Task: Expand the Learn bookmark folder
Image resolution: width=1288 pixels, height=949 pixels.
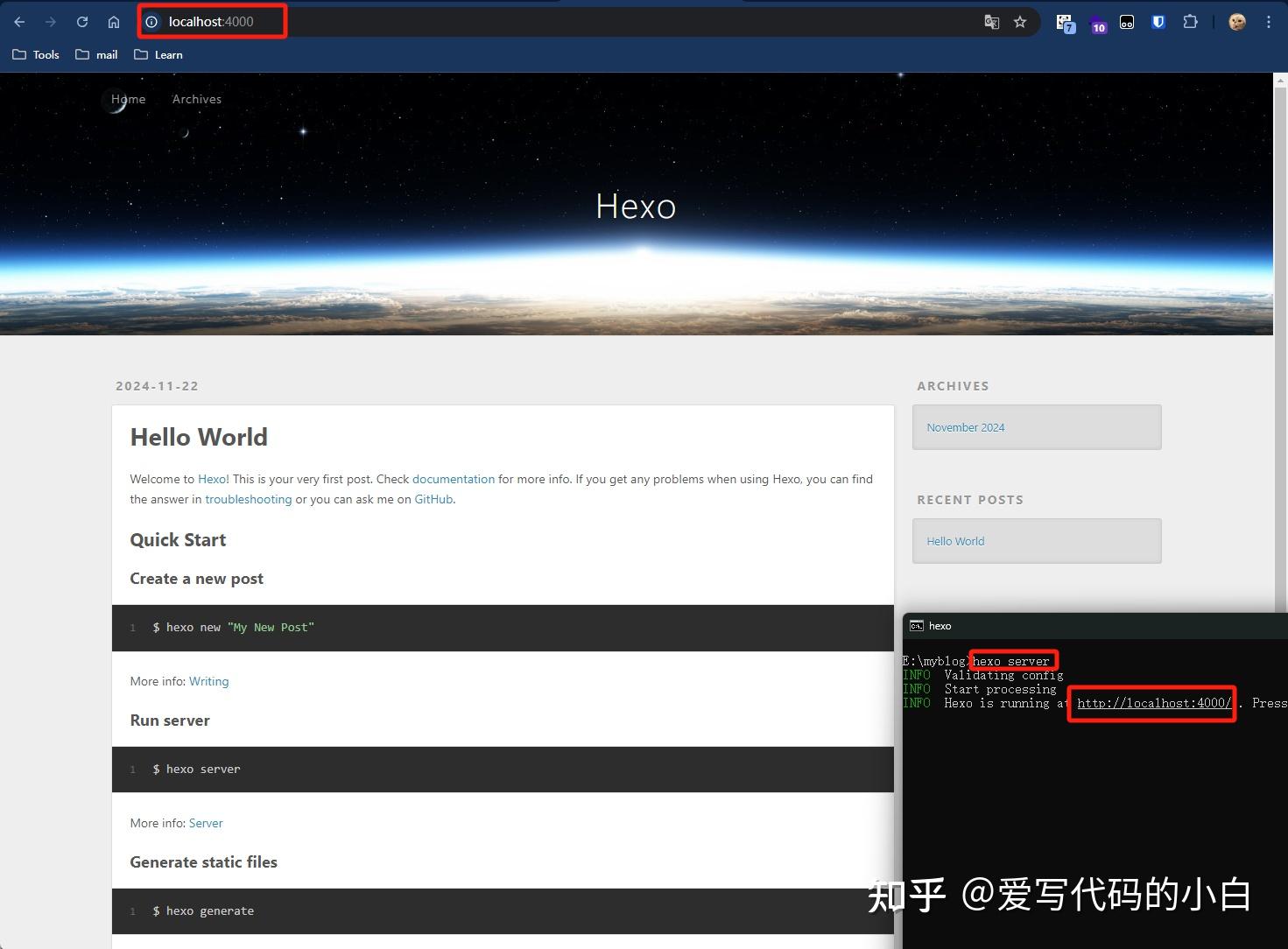Action: (x=158, y=54)
